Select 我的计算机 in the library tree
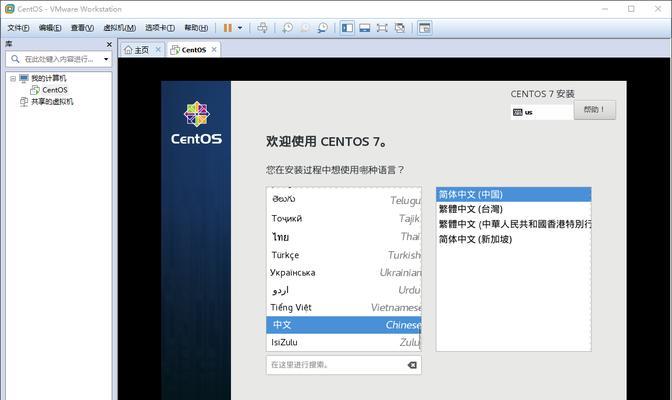 coord(48,78)
